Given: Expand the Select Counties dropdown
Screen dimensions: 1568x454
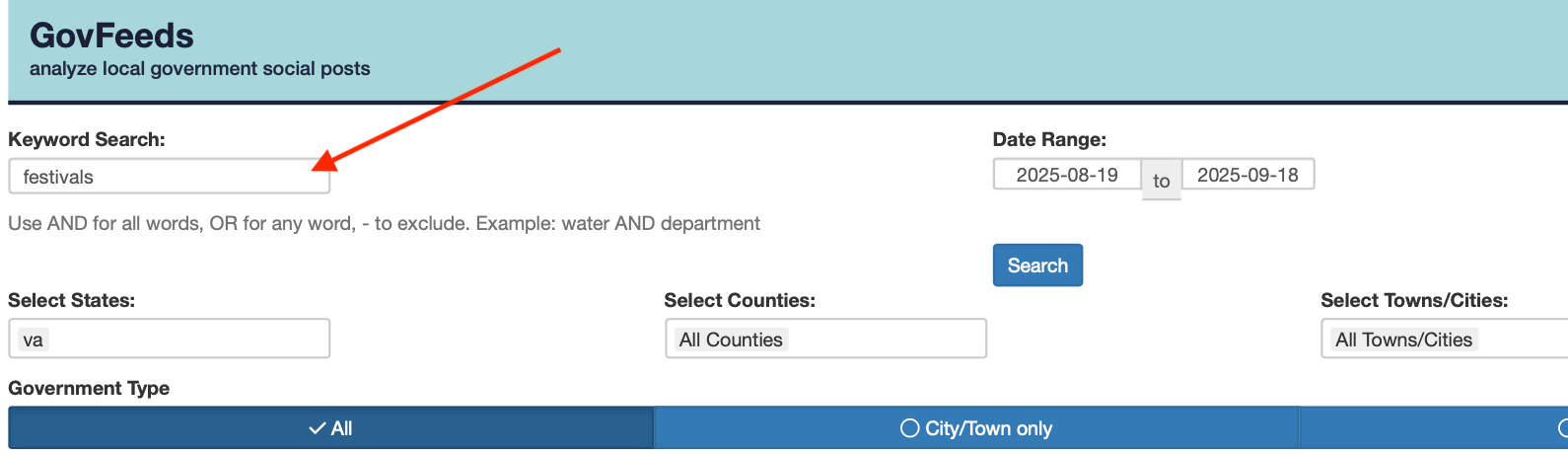Looking at the screenshot, I should point(825,339).
